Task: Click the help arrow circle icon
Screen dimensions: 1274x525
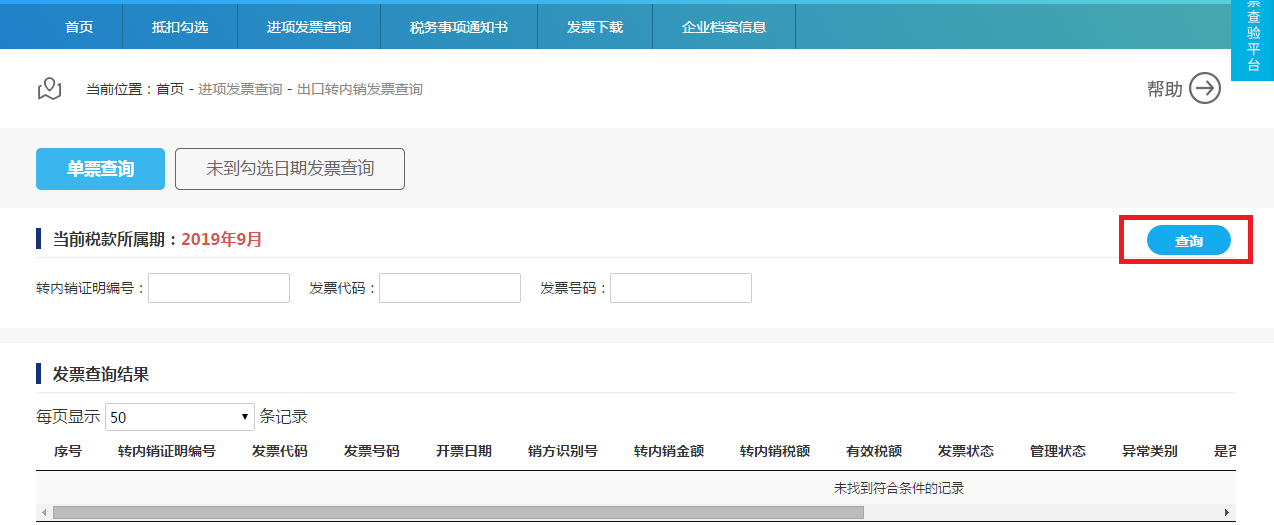Action: pos(1205,89)
